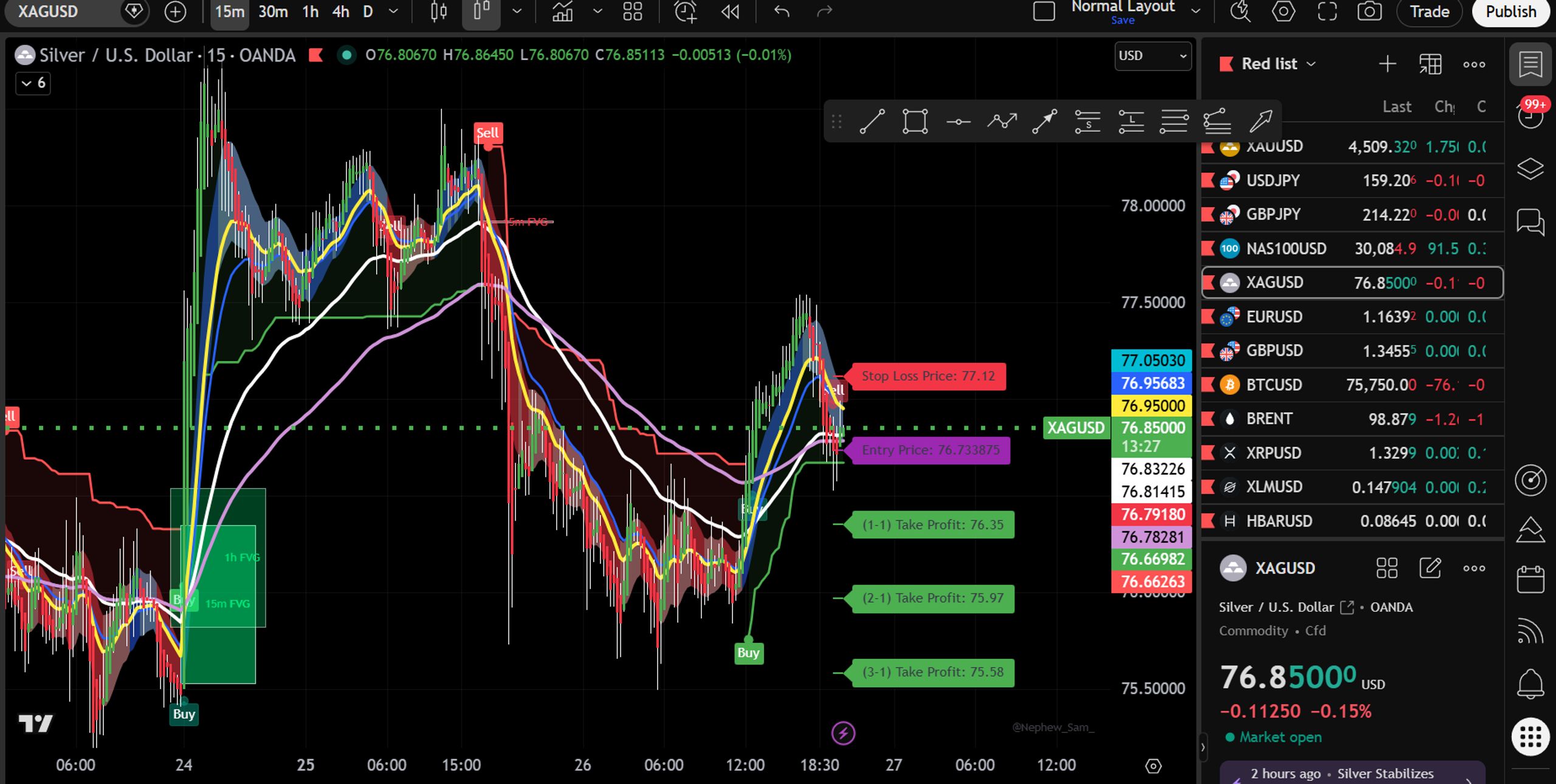Open the object tree layers icon in sidebar
The image size is (1556, 784).
(1530, 168)
